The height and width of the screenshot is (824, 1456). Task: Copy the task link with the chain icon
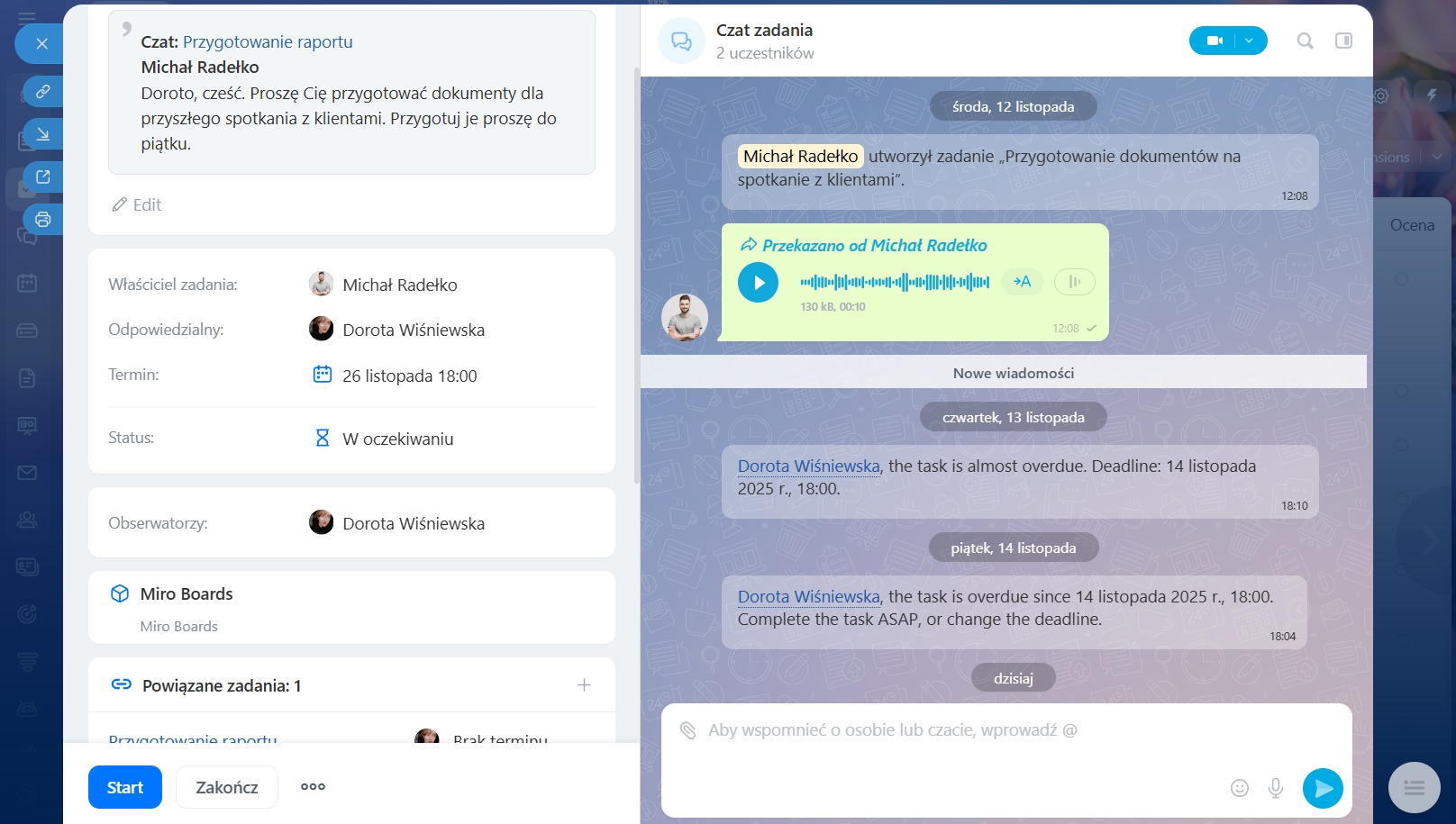click(x=42, y=92)
